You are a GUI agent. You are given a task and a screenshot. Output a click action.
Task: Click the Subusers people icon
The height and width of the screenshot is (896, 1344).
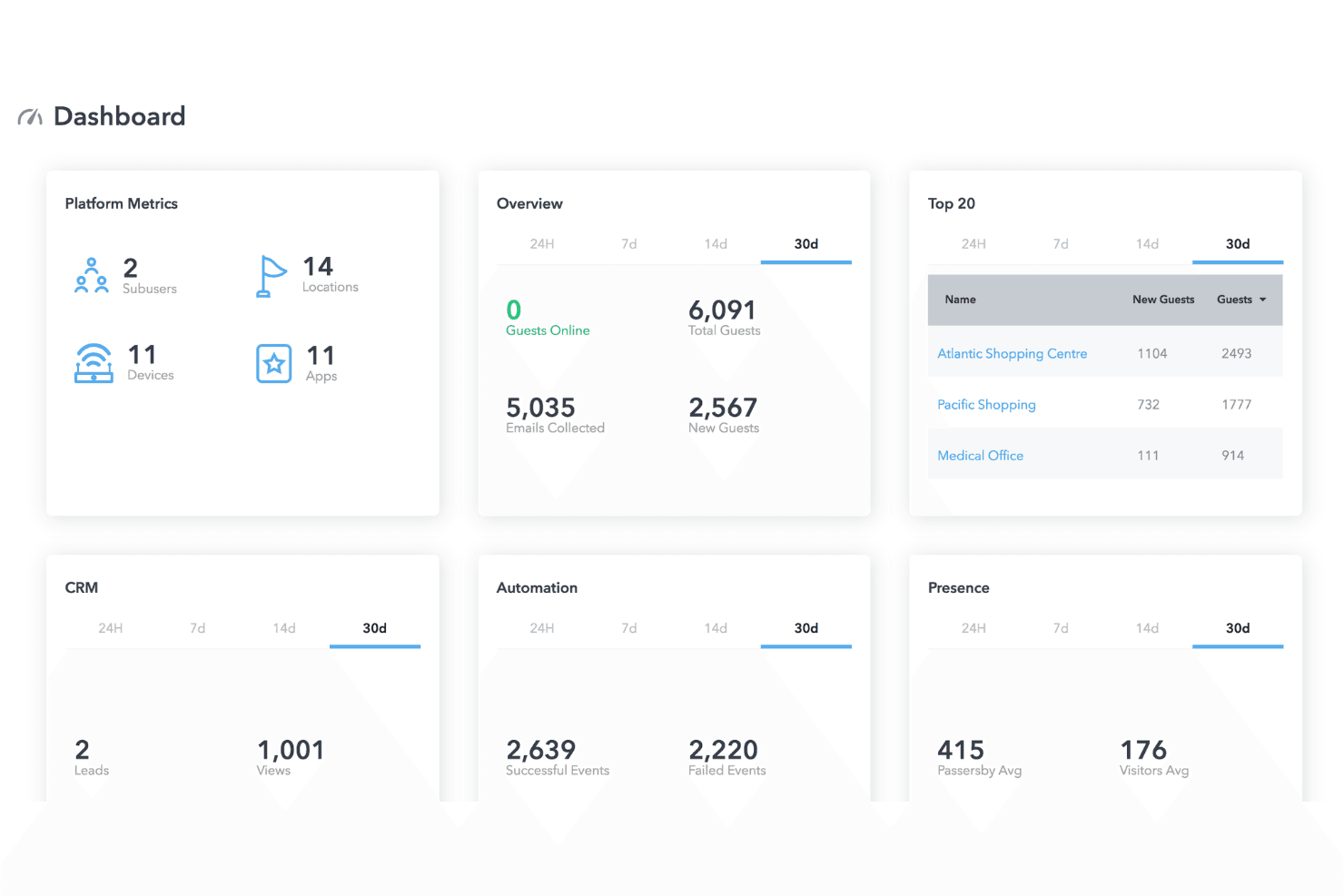(92, 276)
